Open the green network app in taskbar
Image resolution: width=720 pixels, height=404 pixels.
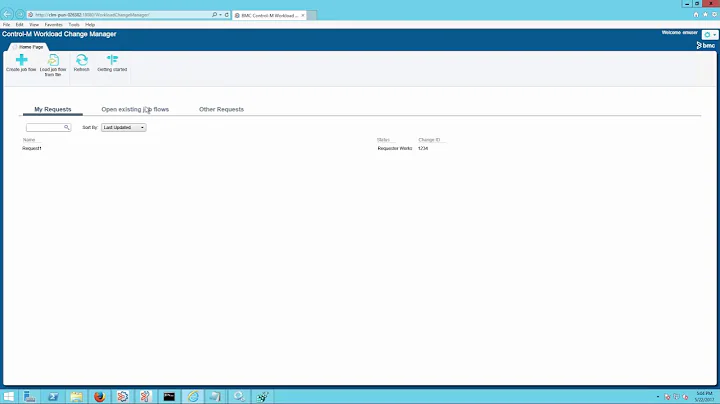pyautogui.click(x=263, y=397)
